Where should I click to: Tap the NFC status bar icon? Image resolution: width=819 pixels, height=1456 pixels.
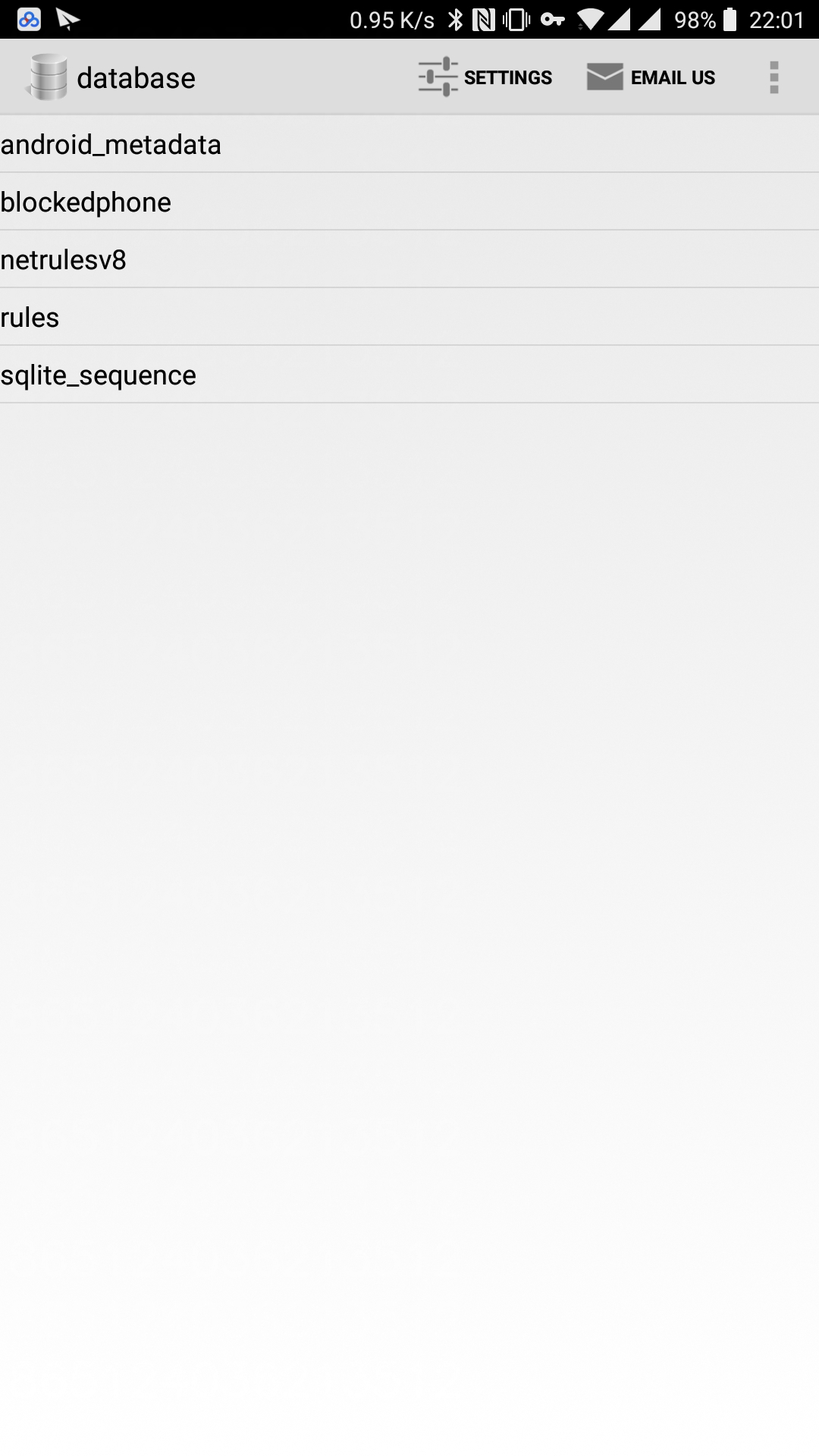(x=483, y=20)
